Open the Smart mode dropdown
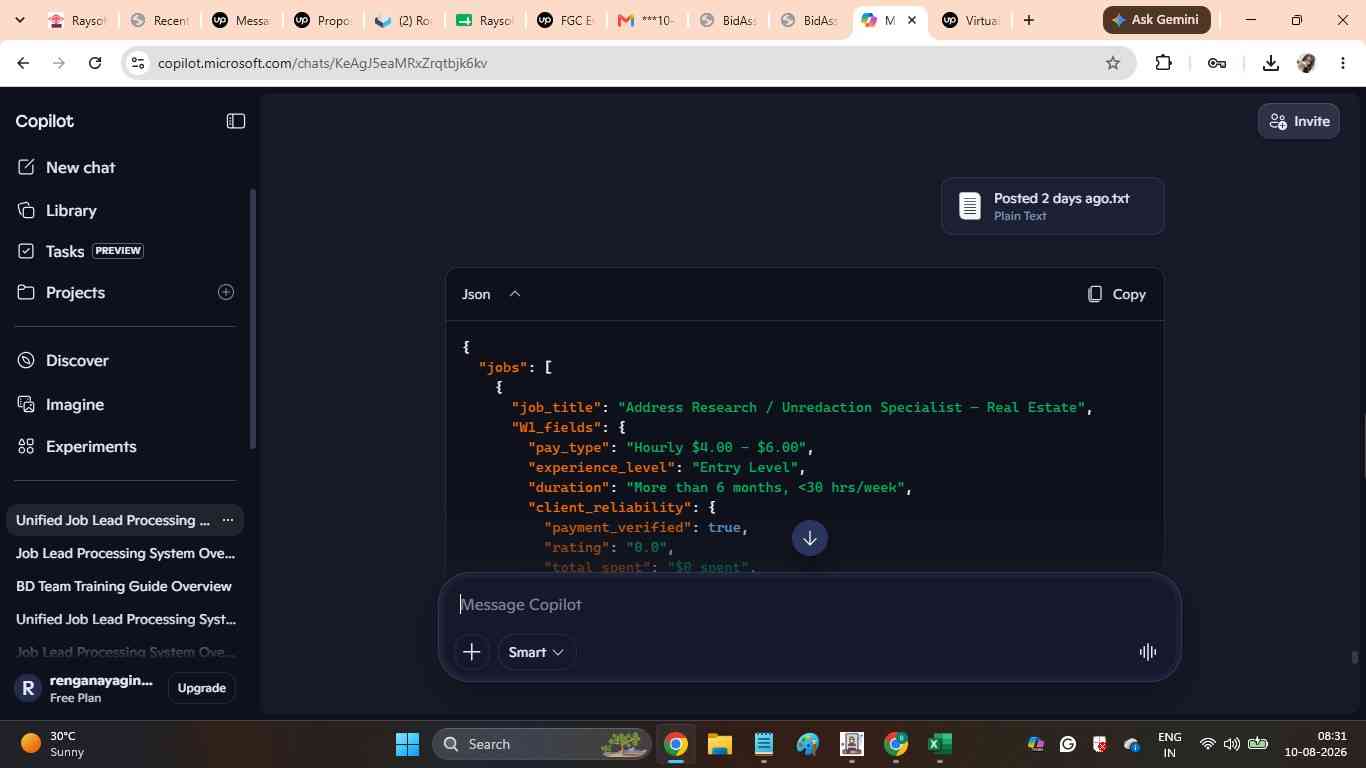This screenshot has height=768, width=1366. tap(536, 652)
